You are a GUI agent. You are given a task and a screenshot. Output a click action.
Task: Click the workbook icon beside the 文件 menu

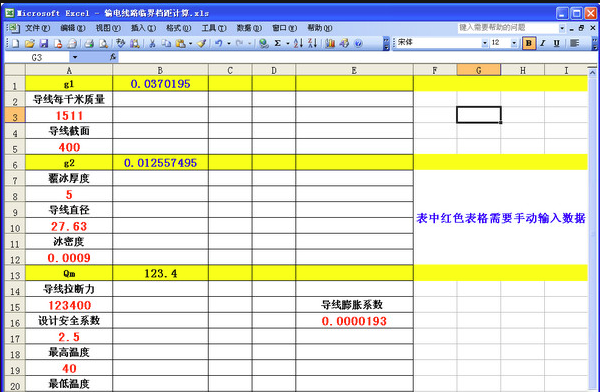click(x=14, y=28)
